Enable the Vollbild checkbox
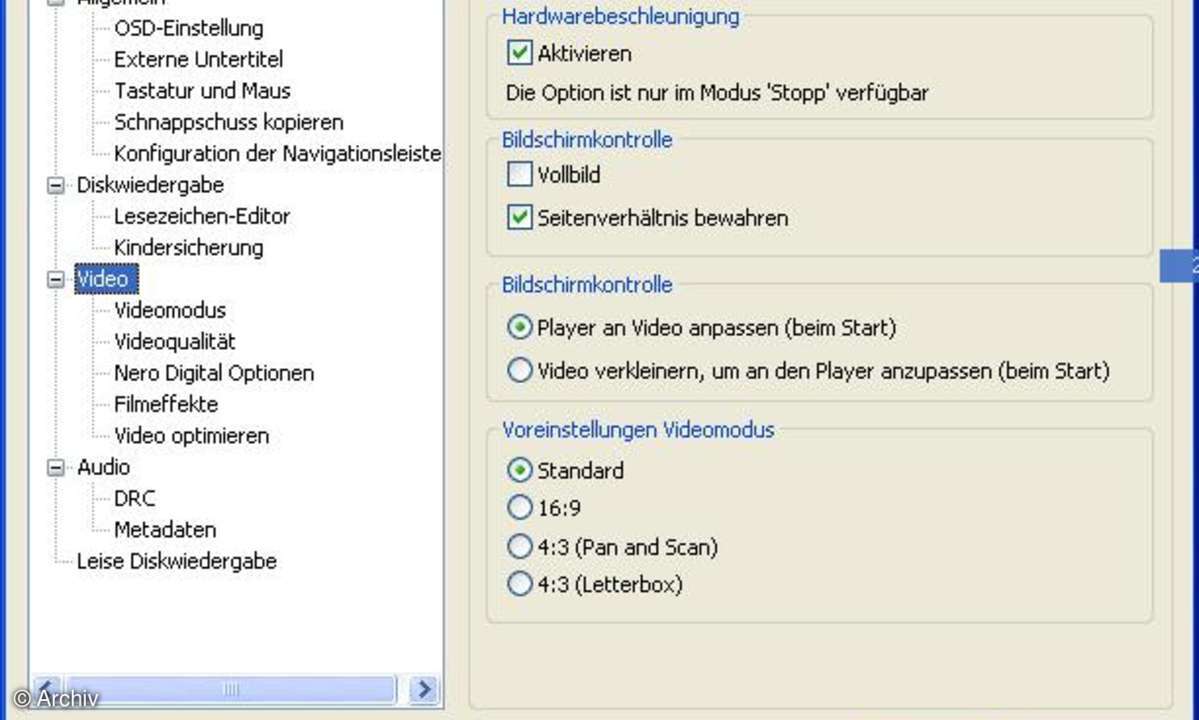Image resolution: width=1199 pixels, height=720 pixels. (x=520, y=174)
